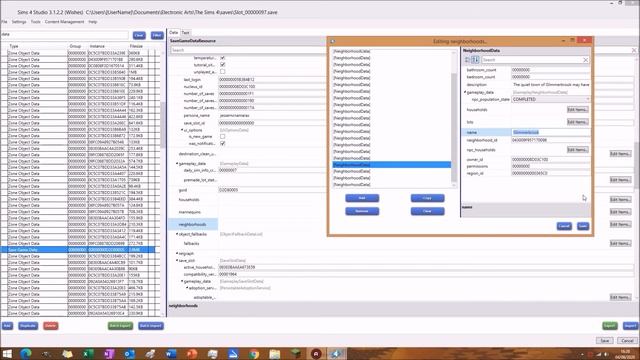Click the name field containing Glimmerbrook
The image size is (640, 360).
tap(551, 133)
